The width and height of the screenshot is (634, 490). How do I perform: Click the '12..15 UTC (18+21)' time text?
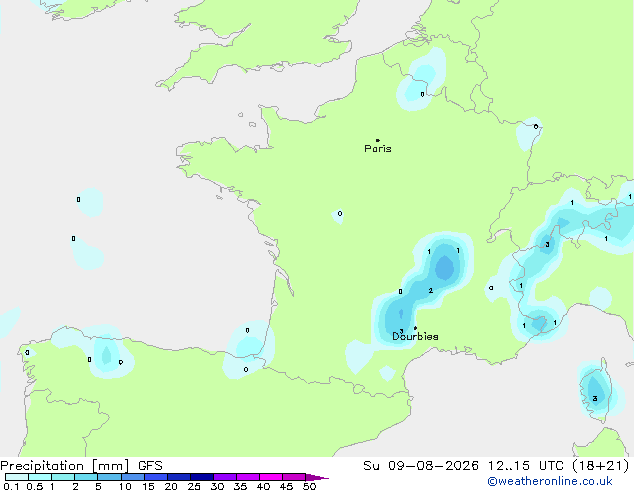click(x=558, y=466)
